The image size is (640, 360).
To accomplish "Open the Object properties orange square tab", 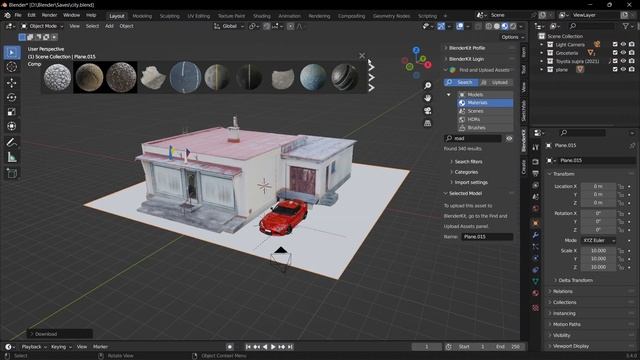I will pos(536,223).
